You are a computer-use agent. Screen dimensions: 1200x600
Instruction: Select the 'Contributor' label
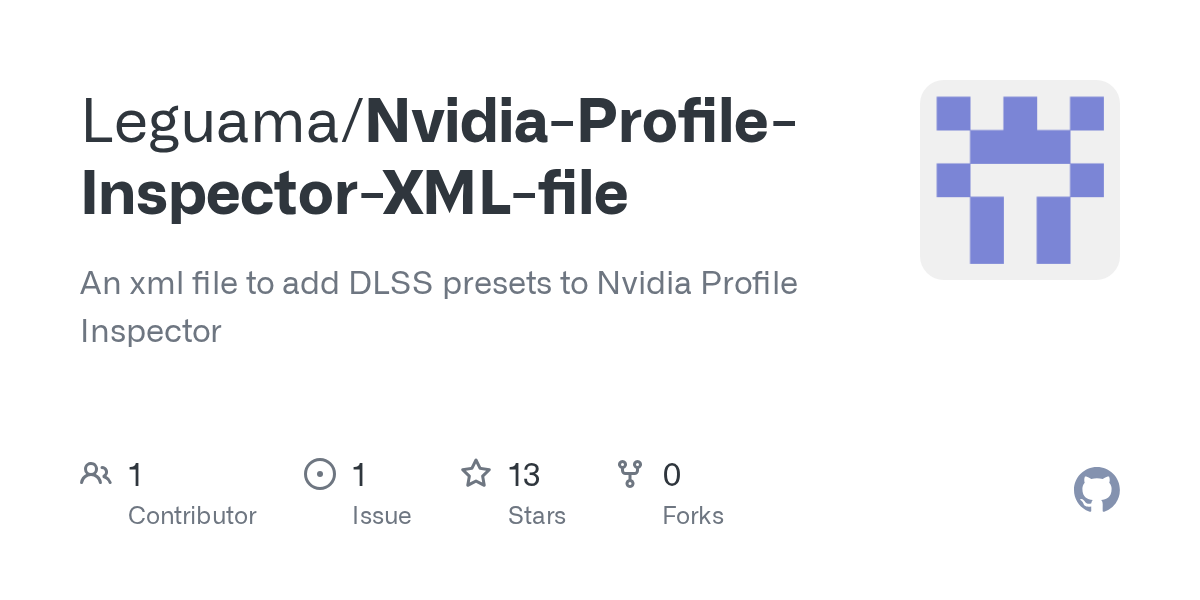[x=192, y=516]
